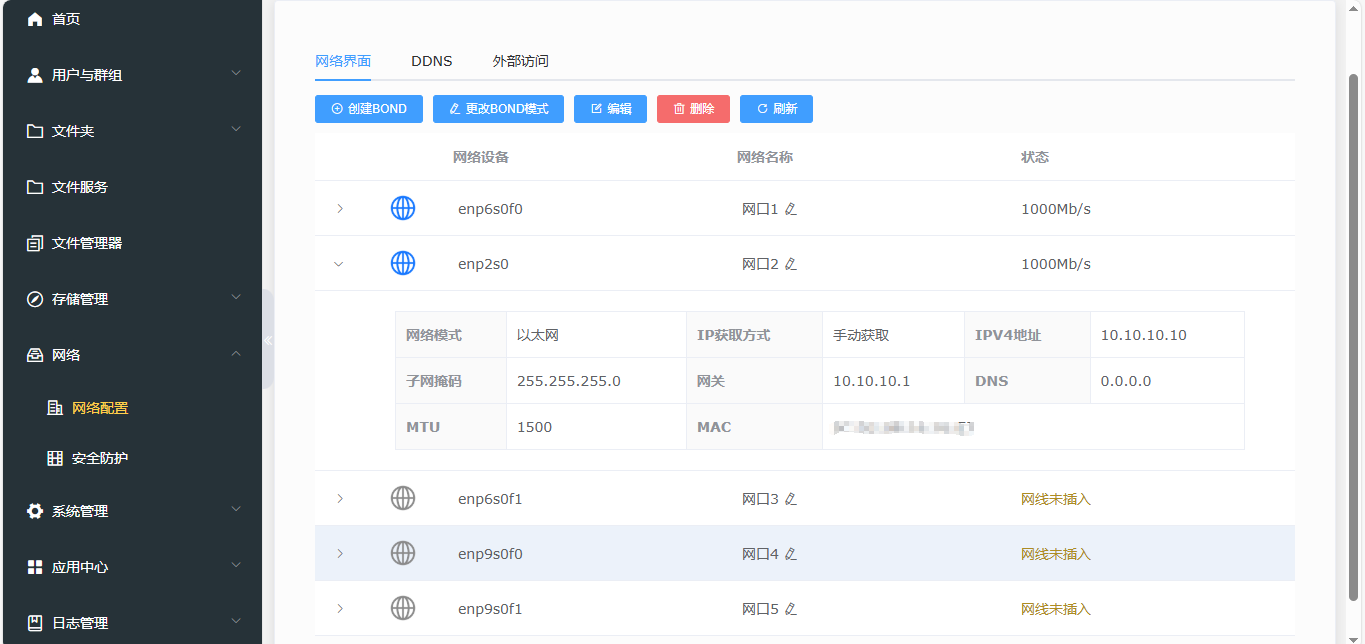Expand the enp6s0f0 network interface row

click(x=340, y=209)
